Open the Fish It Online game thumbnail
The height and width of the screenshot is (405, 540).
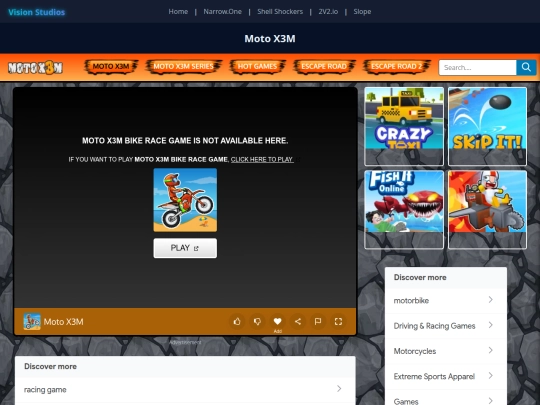[404, 209]
